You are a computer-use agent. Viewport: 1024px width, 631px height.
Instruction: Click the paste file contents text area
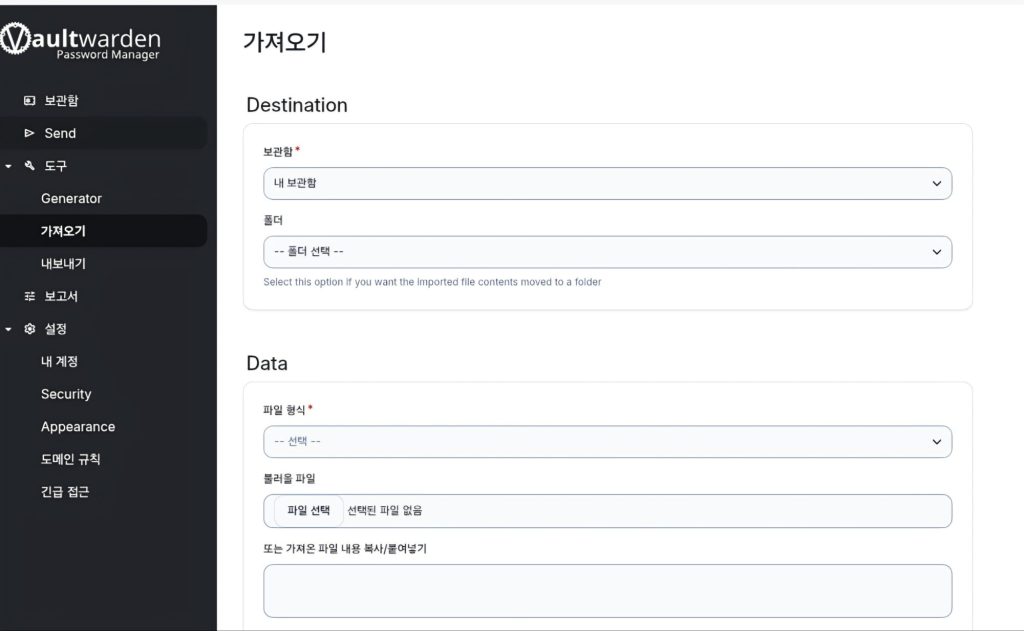point(607,591)
